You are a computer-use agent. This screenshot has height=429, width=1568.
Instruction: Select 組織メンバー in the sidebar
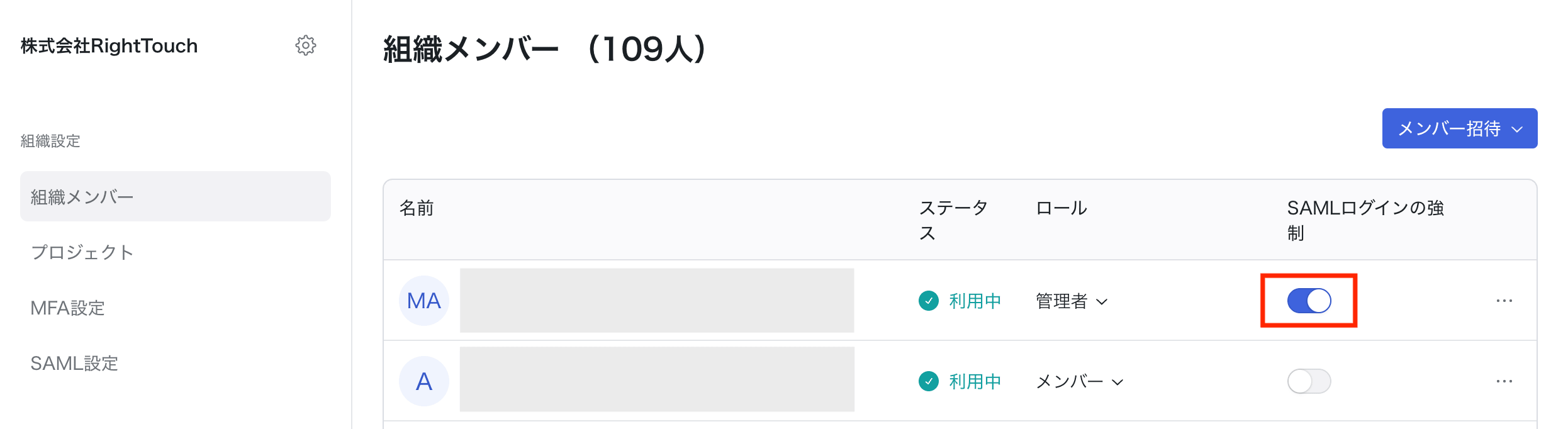coord(176,196)
